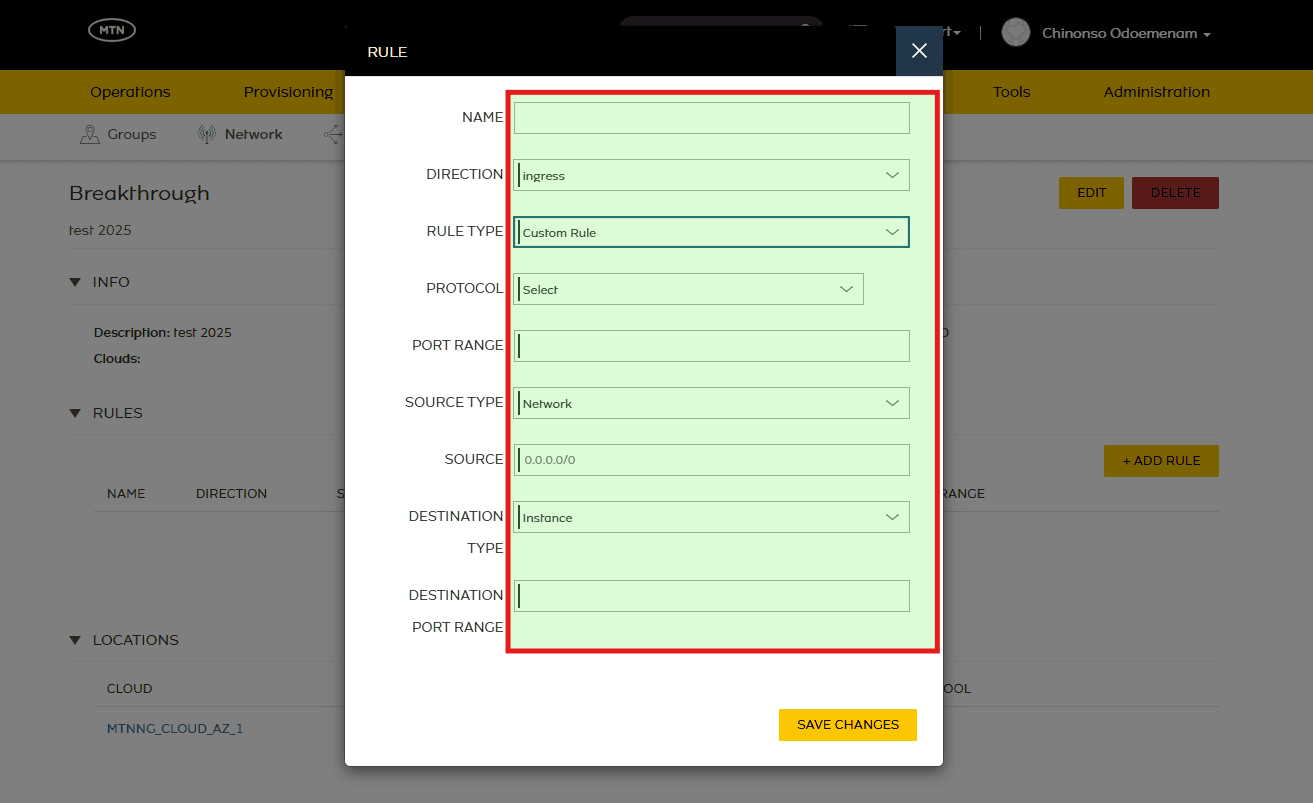Viewport: 1313px width, 803px height.
Task: Open the SOURCE TYPE dropdown
Action: point(711,403)
